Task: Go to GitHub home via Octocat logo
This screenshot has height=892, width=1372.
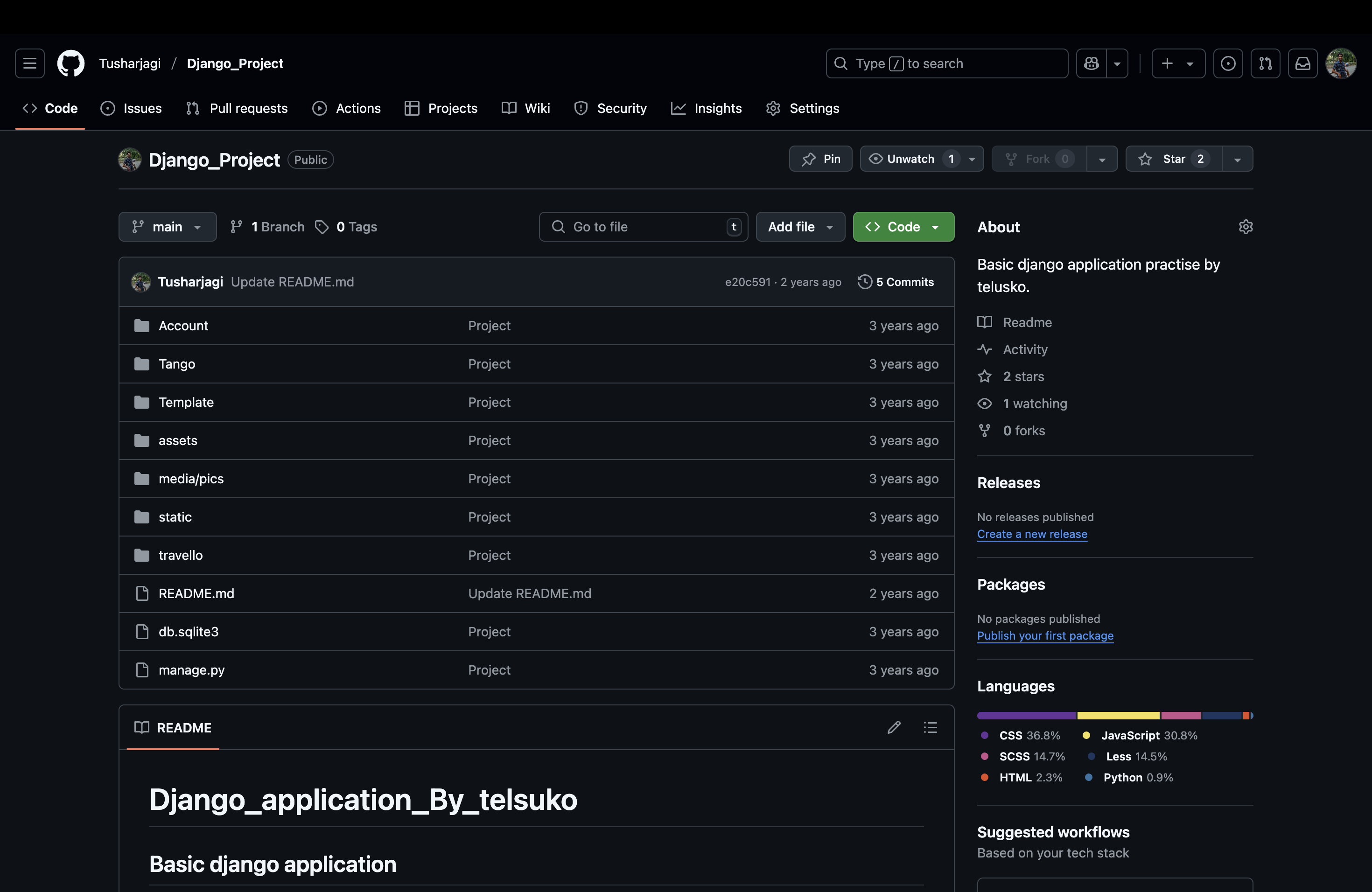Action: [71, 63]
